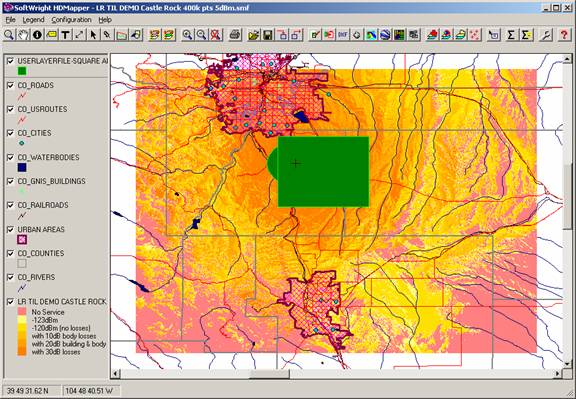Image resolution: width=576 pixels, height=399 pixels.
Task: Uncheck the CO_ROADS layer checkbox
Action: click(10, 85)
